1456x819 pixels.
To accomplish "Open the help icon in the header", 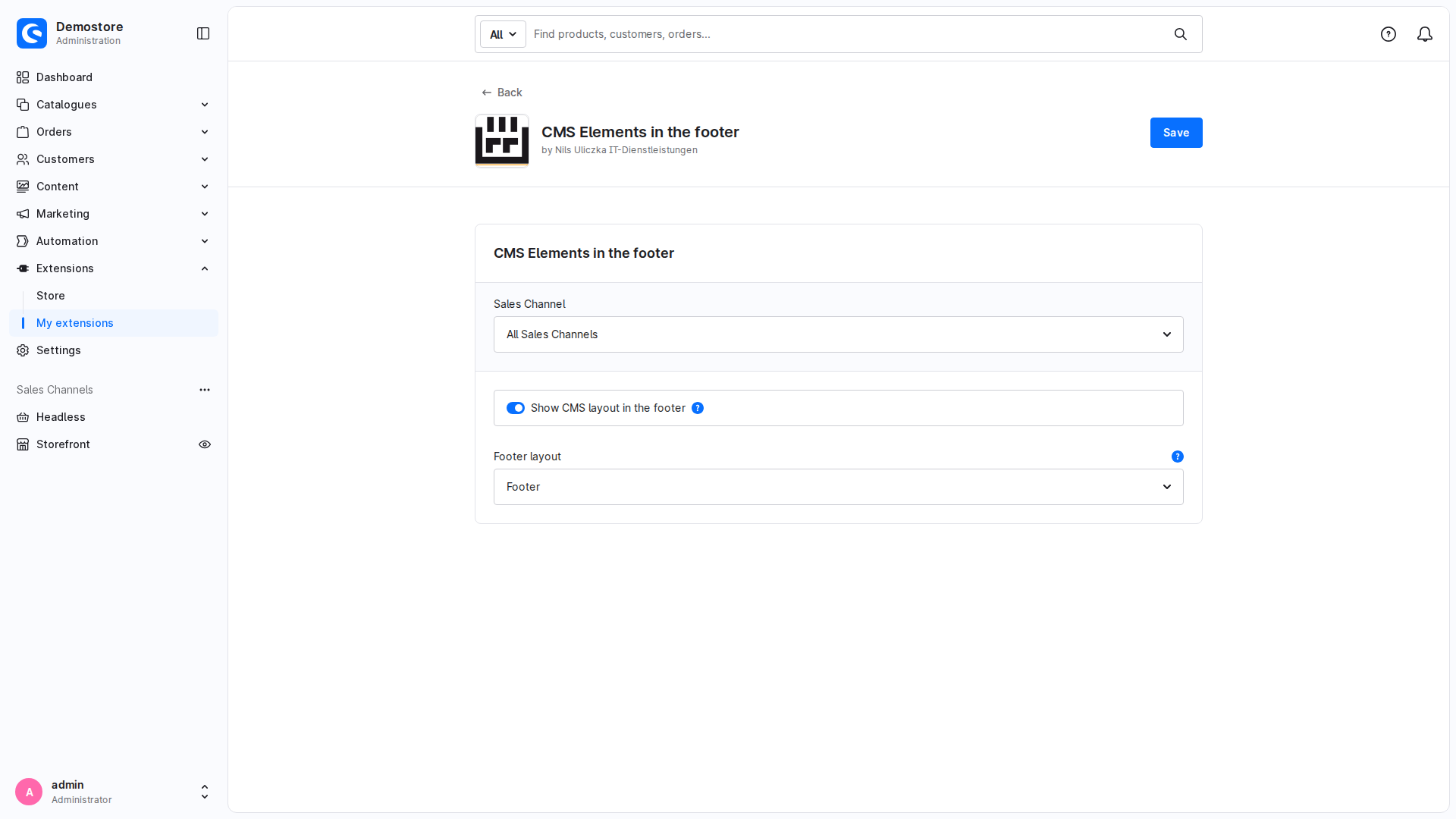I will (1389, 34).
